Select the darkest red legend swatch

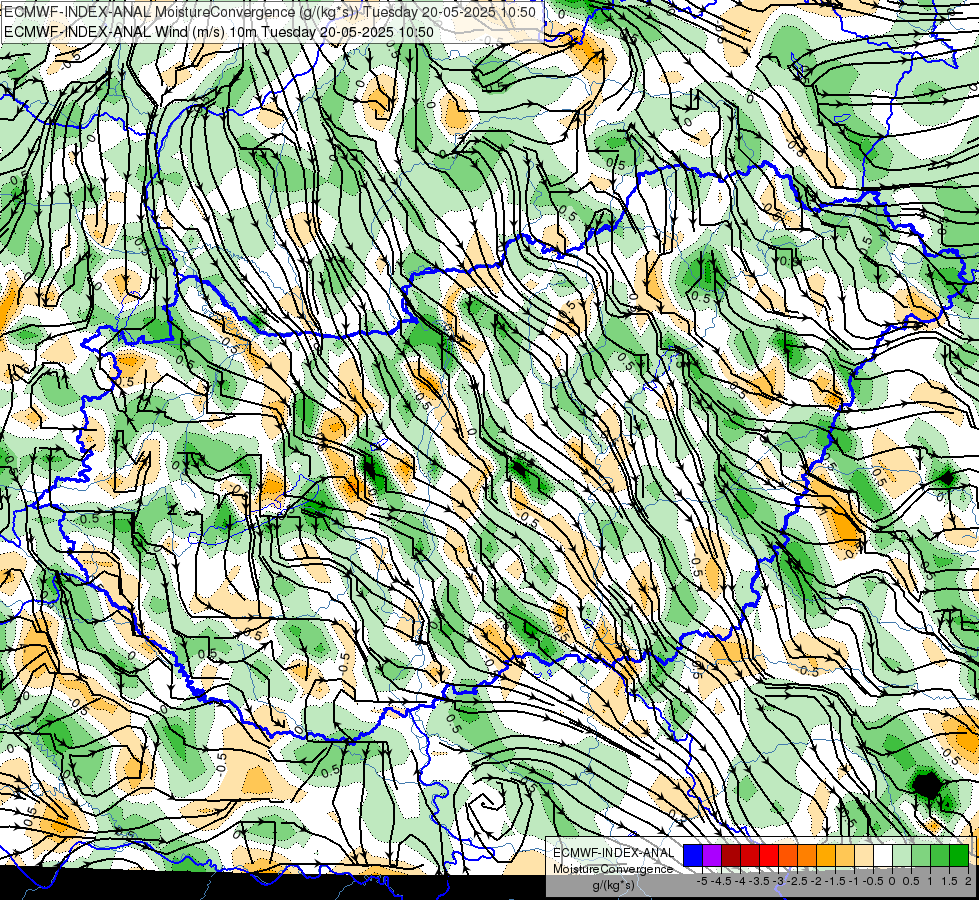pos(731,855)
